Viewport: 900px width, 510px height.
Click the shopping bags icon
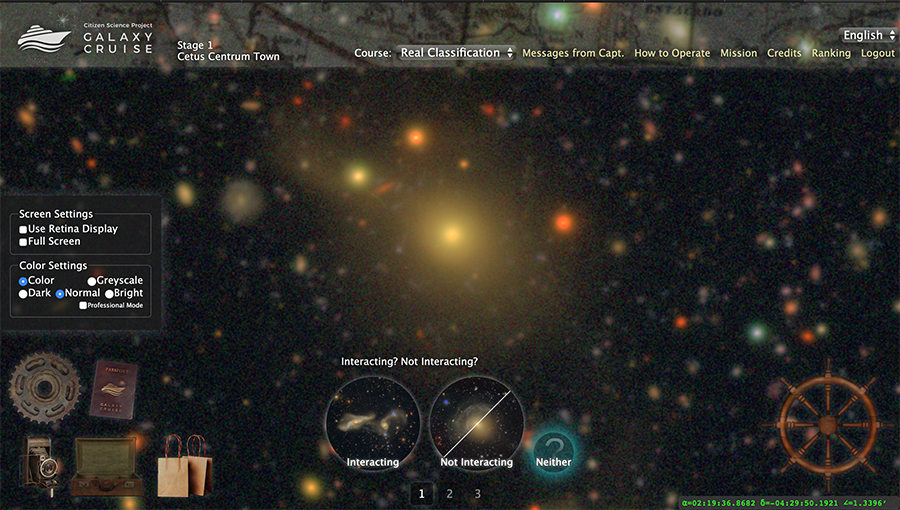click(185, 465)
